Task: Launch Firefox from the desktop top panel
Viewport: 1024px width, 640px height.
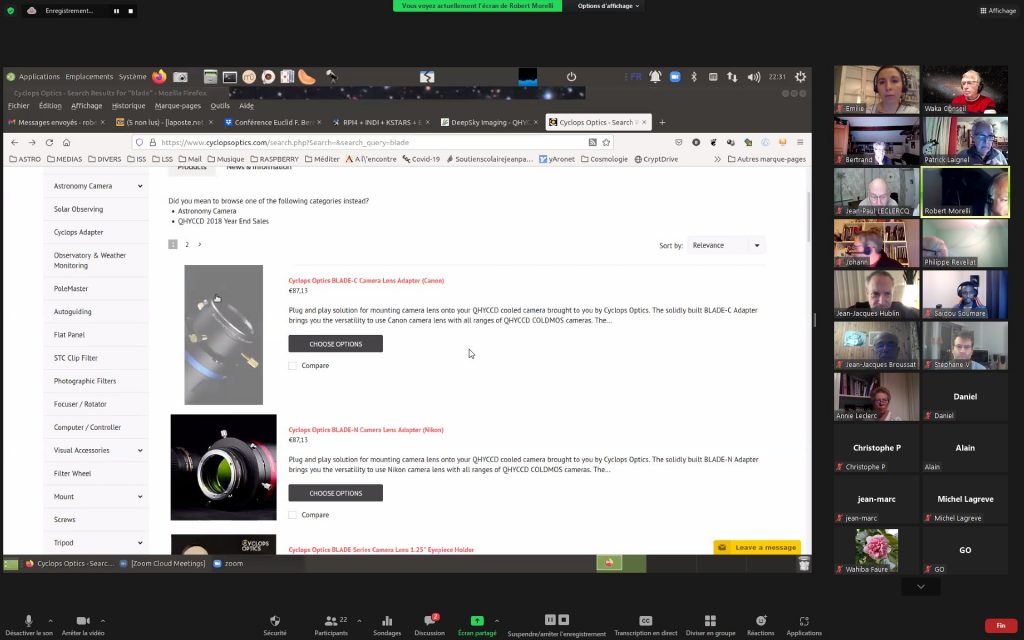Action: coord(159,77)
